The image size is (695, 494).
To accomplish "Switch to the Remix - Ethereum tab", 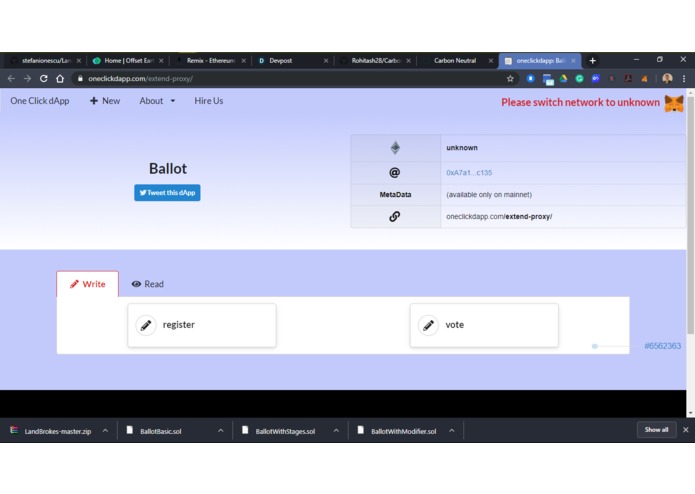I will 211,61.
